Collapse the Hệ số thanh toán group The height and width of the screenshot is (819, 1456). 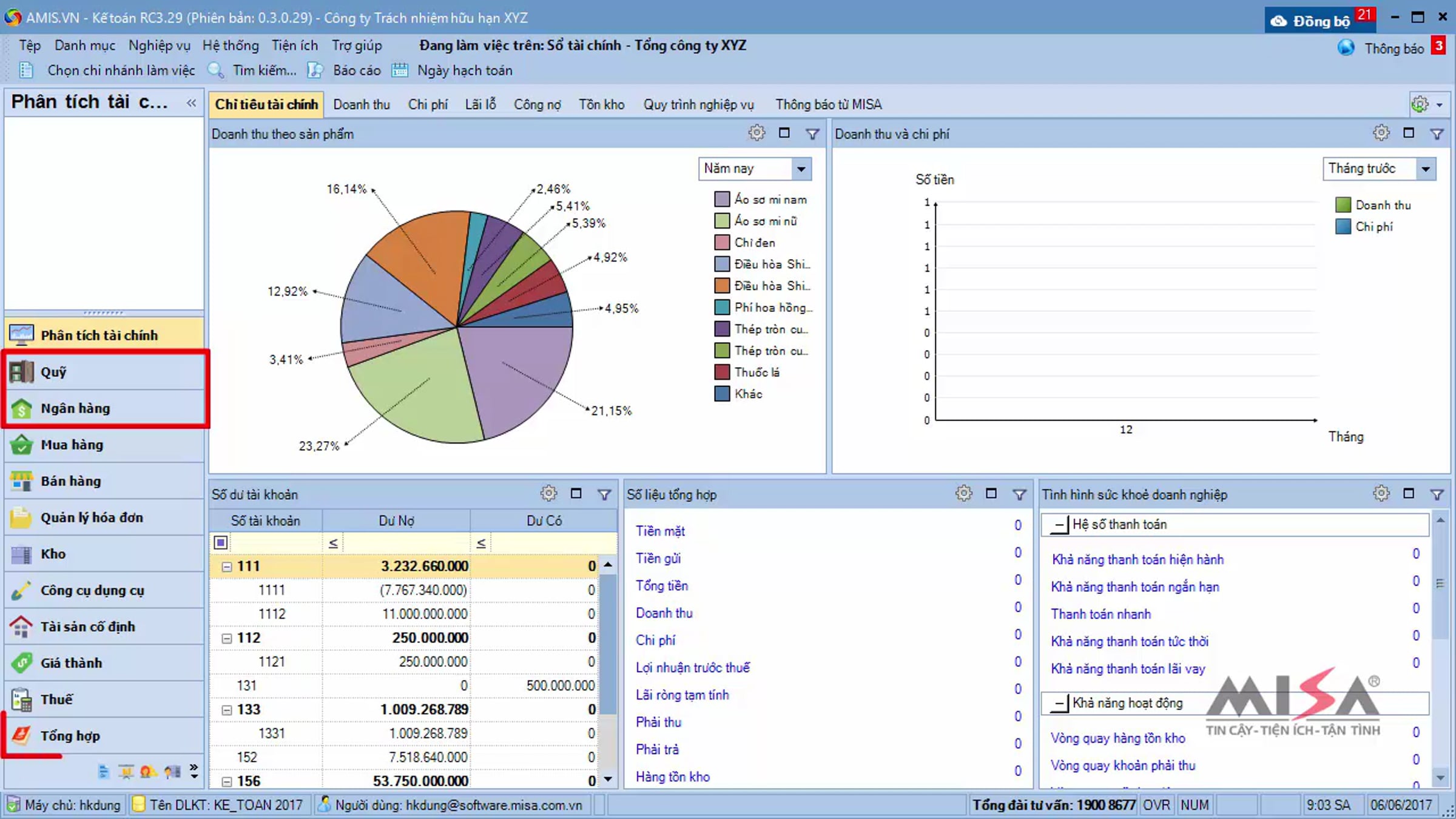(x=1059, y=525)
